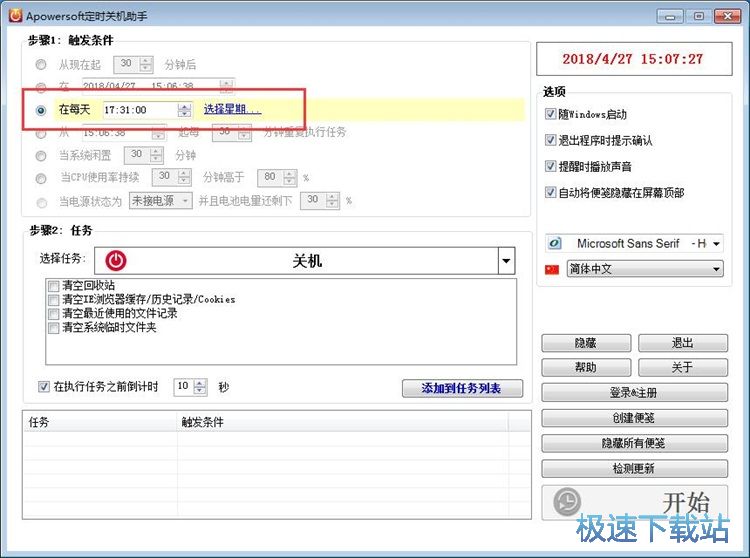Click the 触发条件 column header
Viewport: 750px width, 558px height.
point(342,422)
